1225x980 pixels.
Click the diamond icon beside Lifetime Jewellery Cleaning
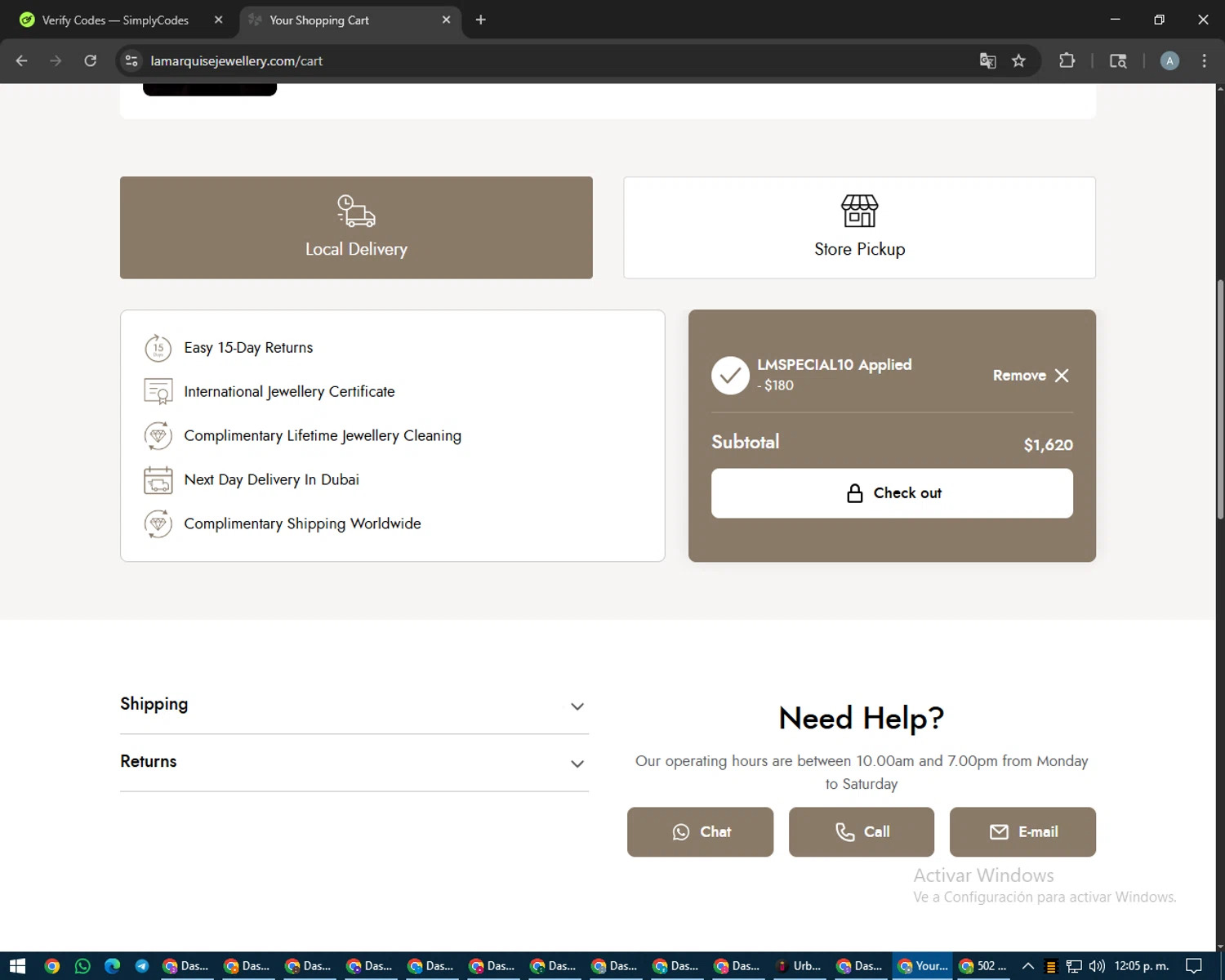158,435
